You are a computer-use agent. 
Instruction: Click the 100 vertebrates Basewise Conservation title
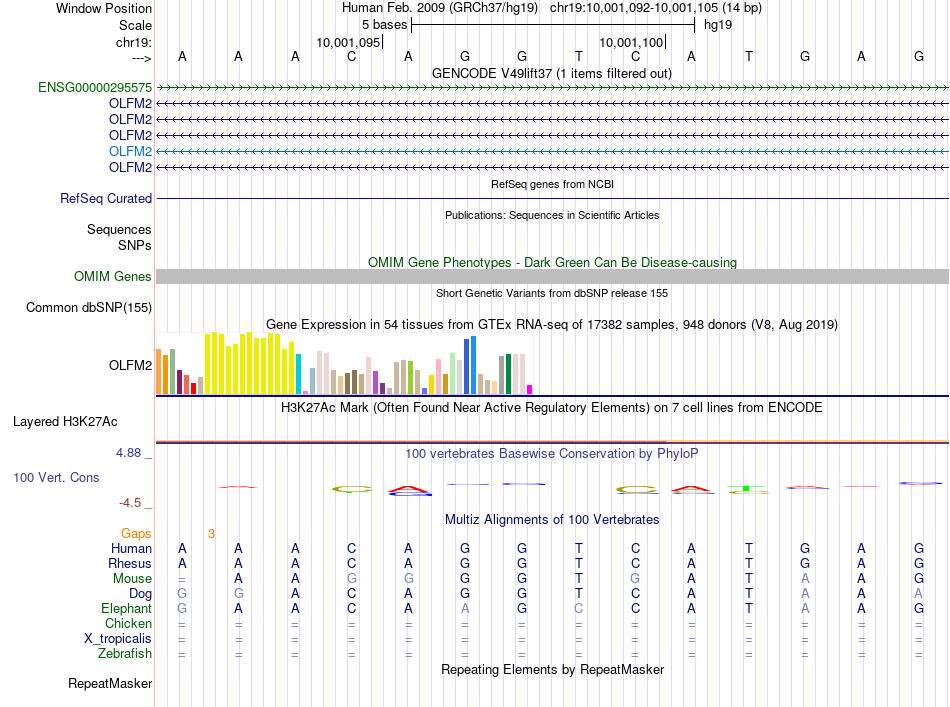[551, 454]
